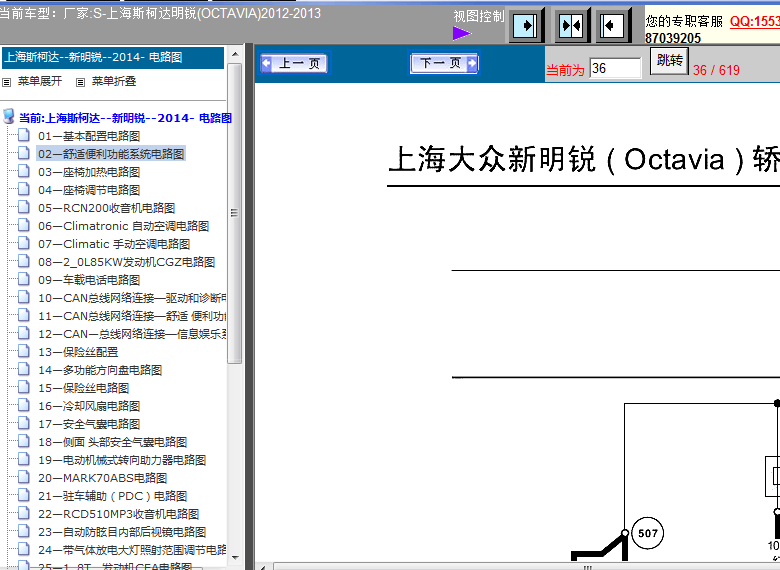The image size is (780, 570).
Task: Open 16—冷却风扇电路图
Action: (x=89, y=406)
